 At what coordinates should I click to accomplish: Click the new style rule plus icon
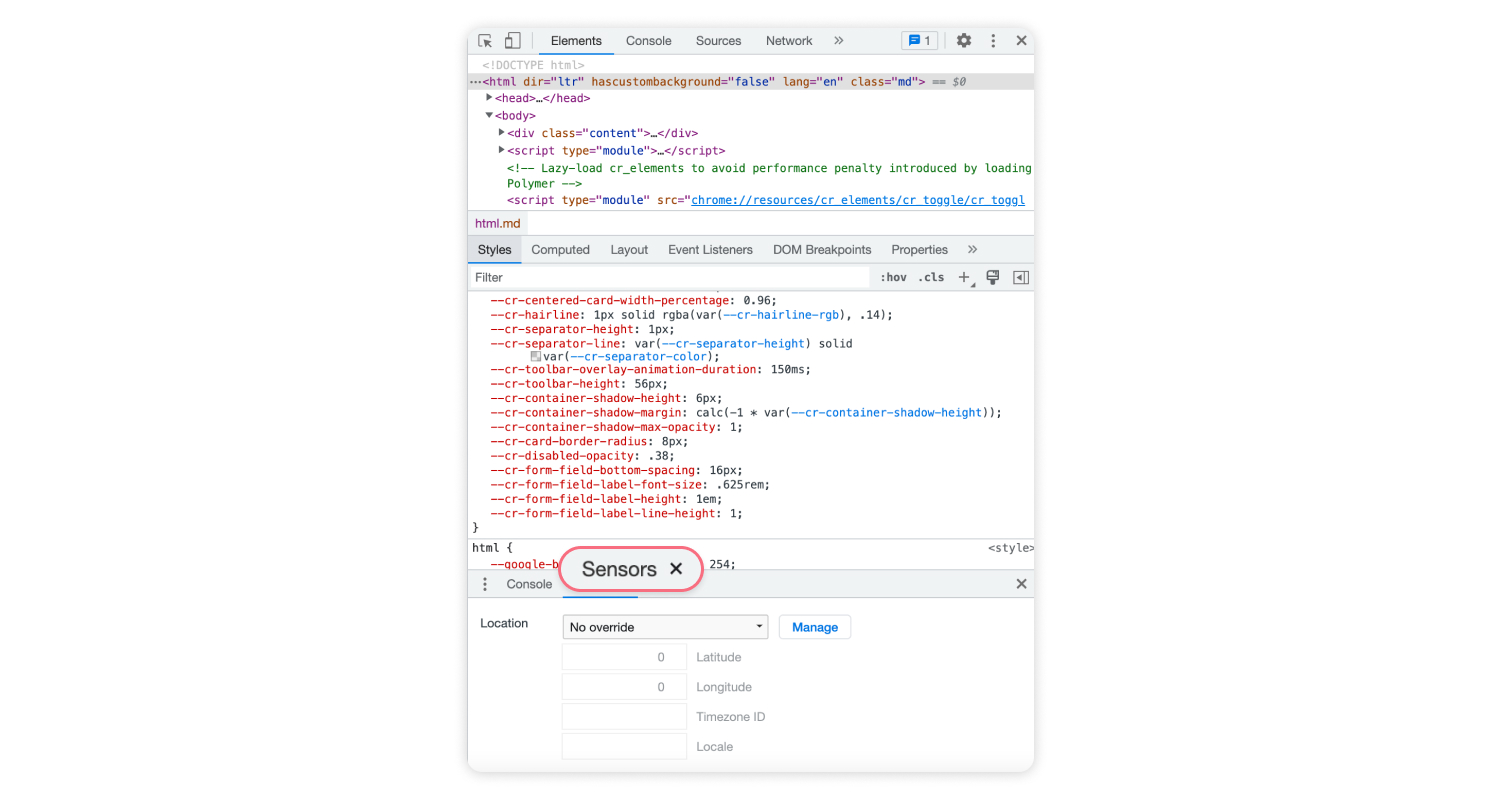[x=962, y=277]
